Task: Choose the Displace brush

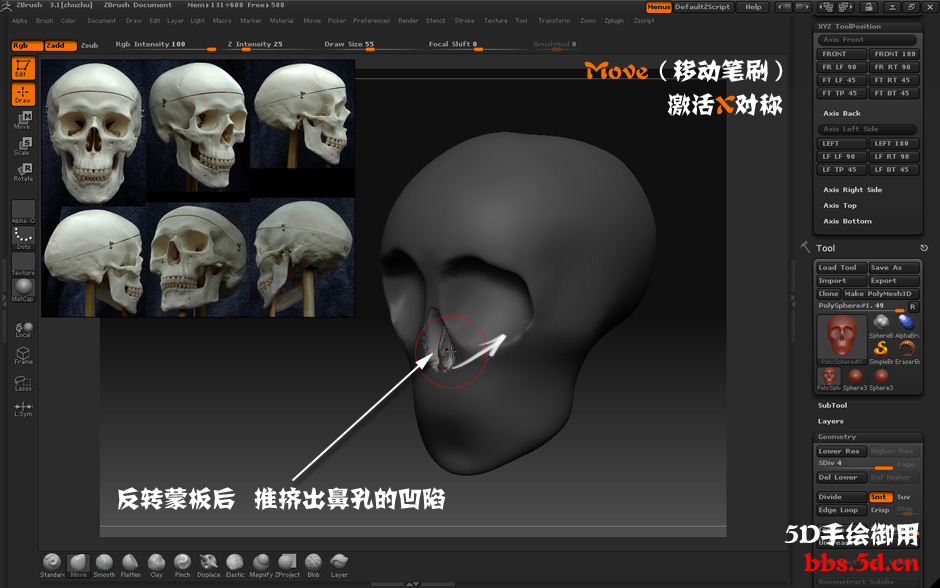Action: point(209,565)
